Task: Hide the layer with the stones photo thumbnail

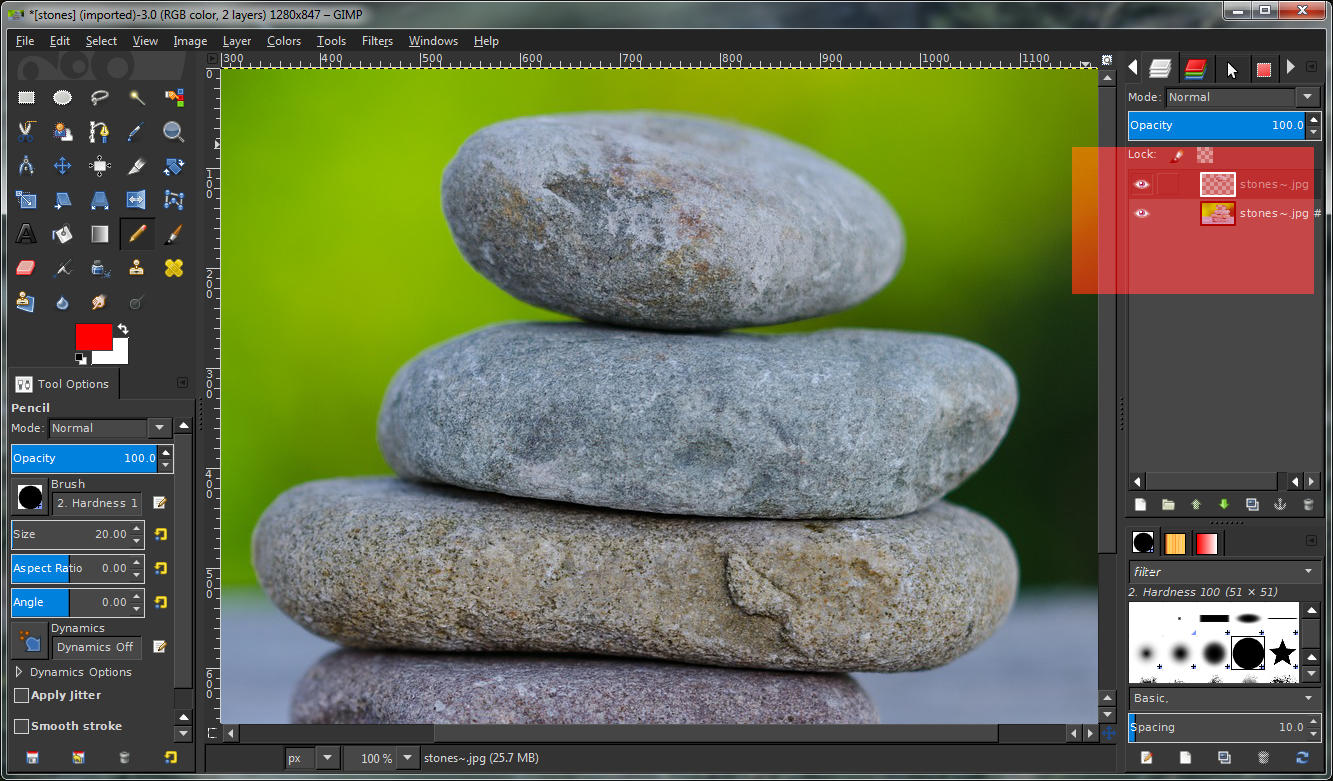Action: [1141, 213]
